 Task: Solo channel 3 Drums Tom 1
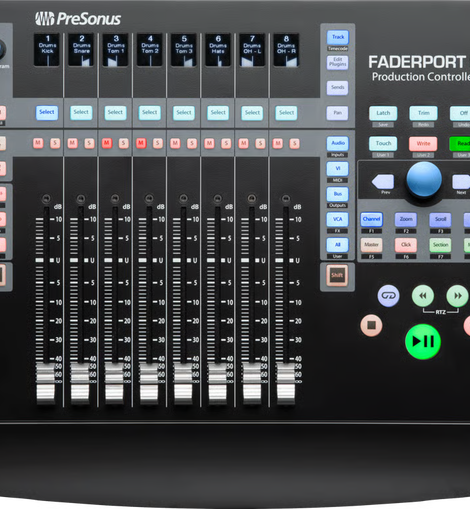123,143
